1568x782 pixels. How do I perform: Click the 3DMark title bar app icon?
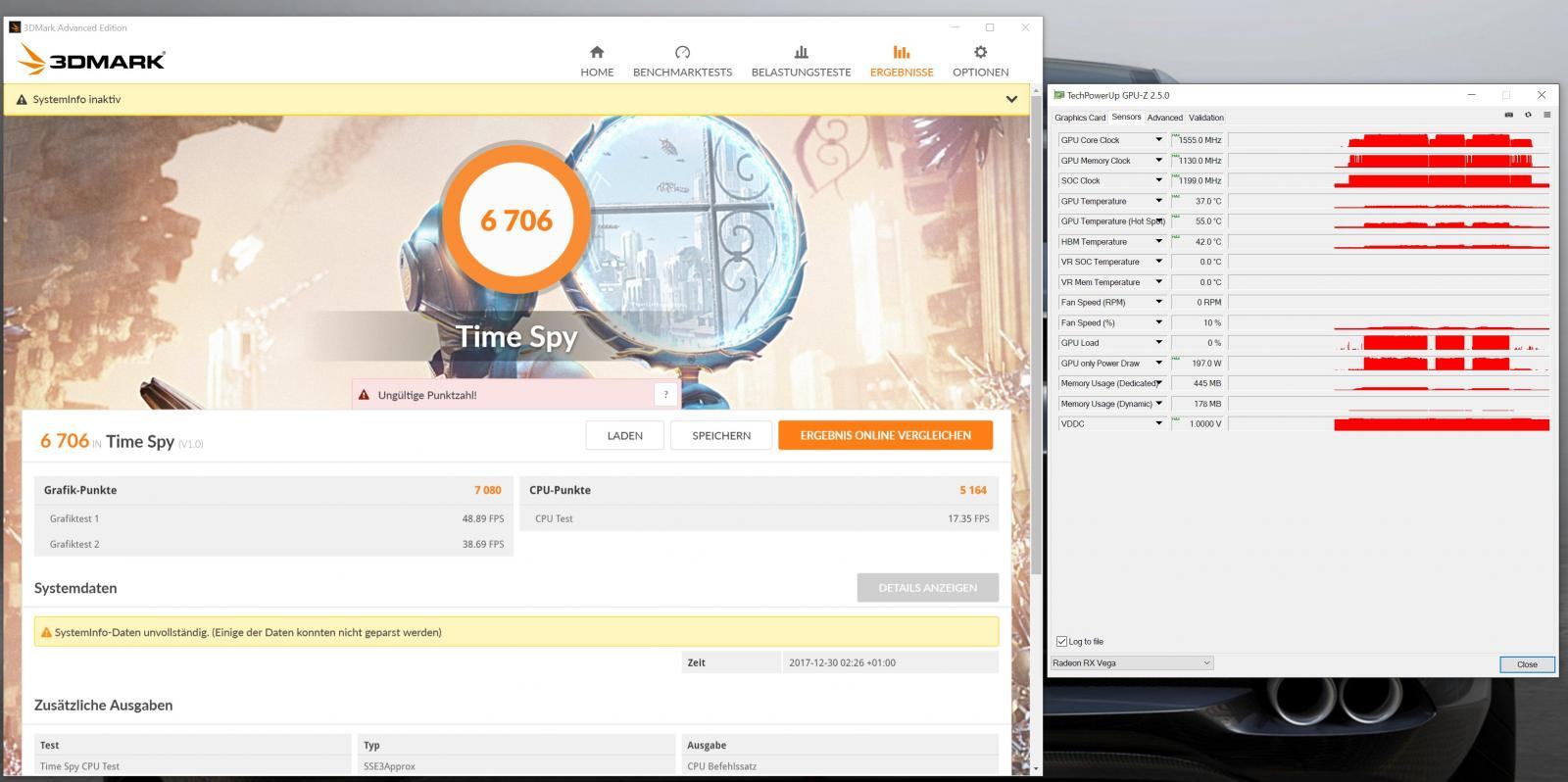pos(14,27)
